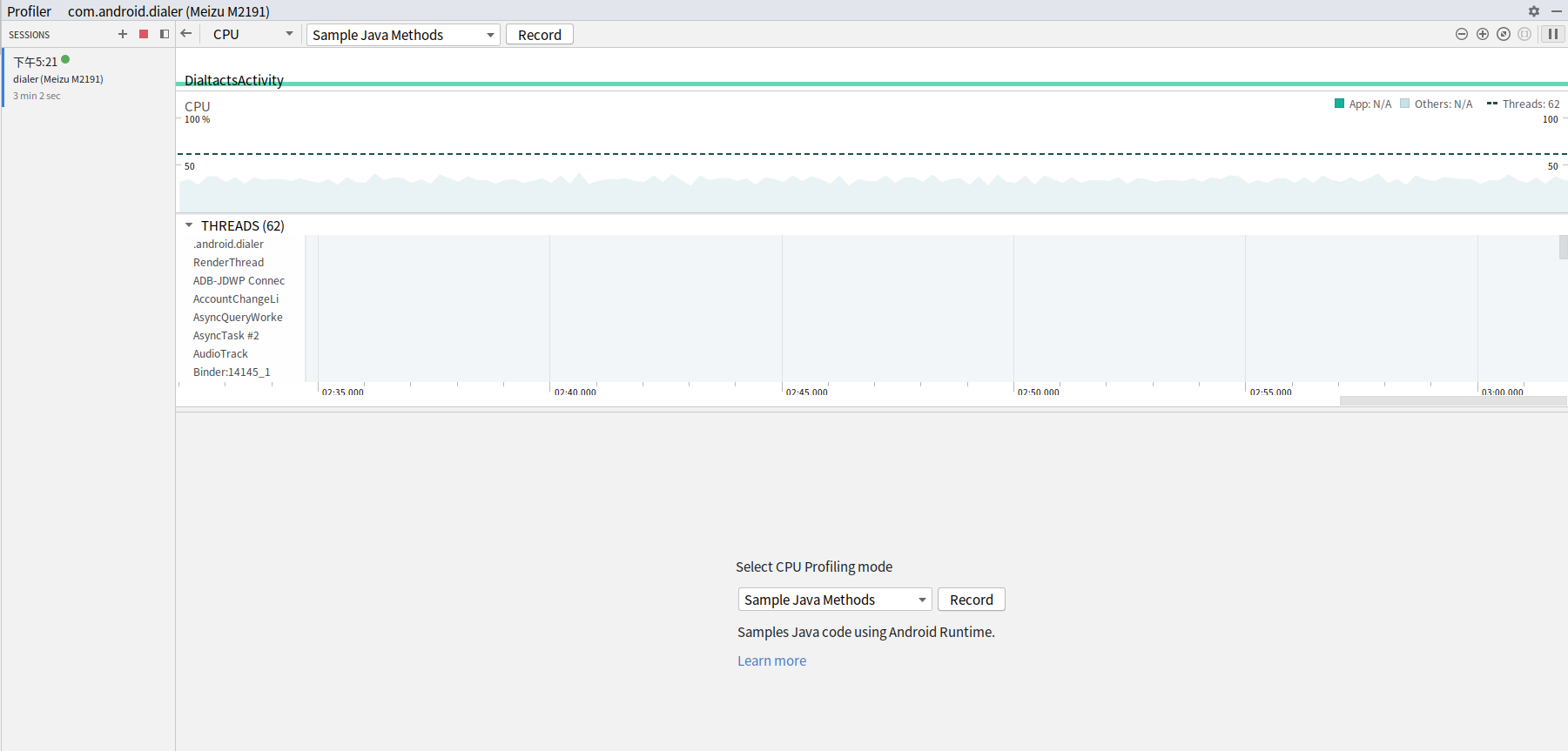Select the AsyncTask #2 thread

[x=226, y=336]
